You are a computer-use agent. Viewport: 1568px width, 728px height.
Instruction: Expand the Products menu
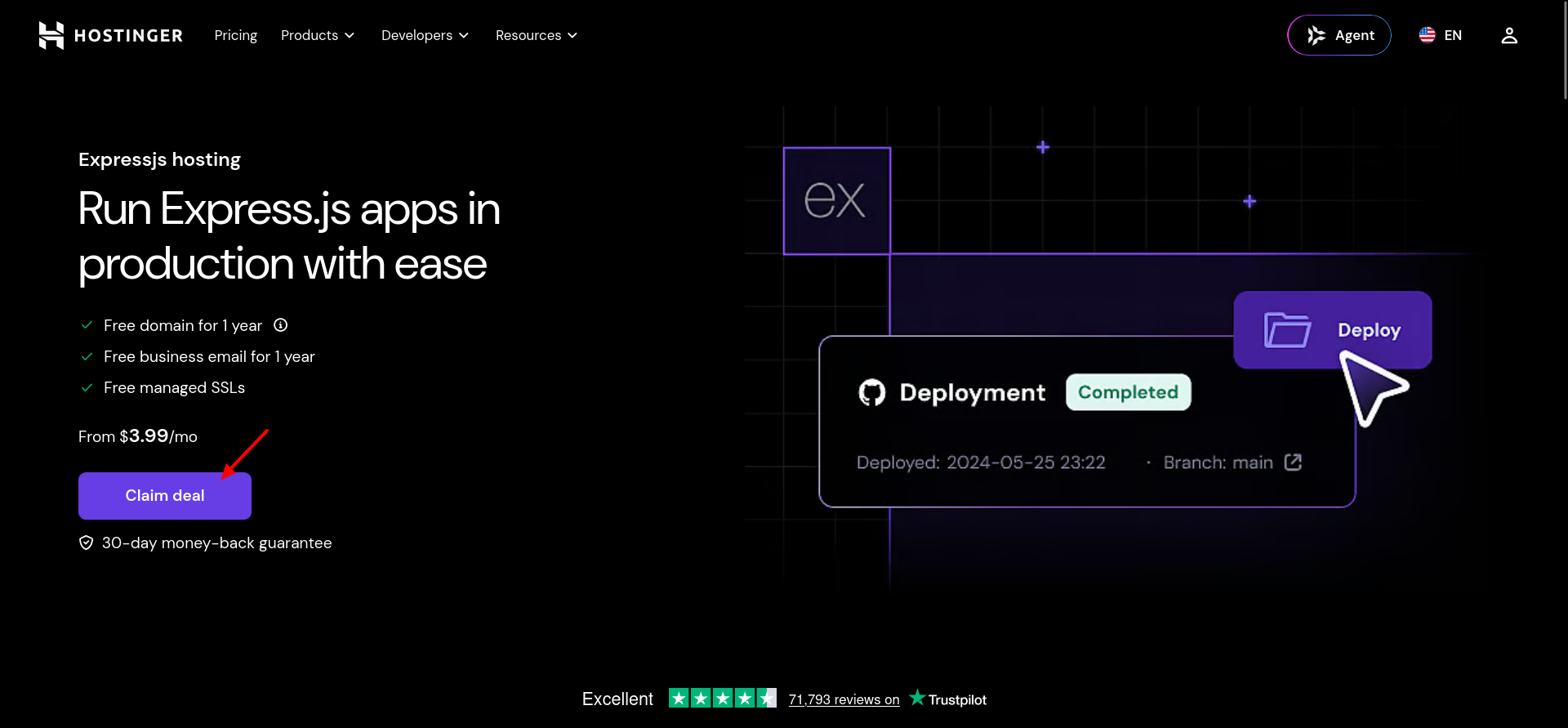click(318, 35)
